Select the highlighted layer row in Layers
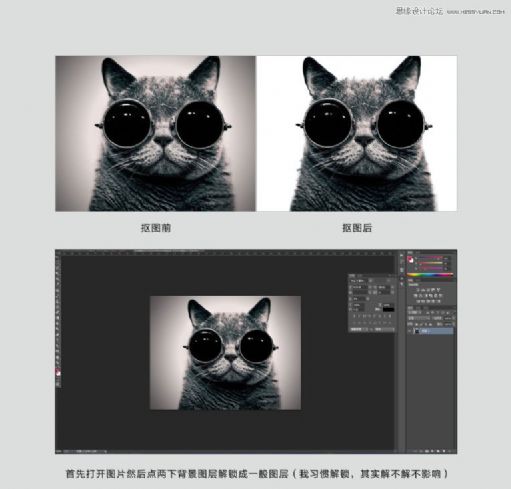Viewport: 511px width, 489px height. pyautogui.click(x=431, y=331)
